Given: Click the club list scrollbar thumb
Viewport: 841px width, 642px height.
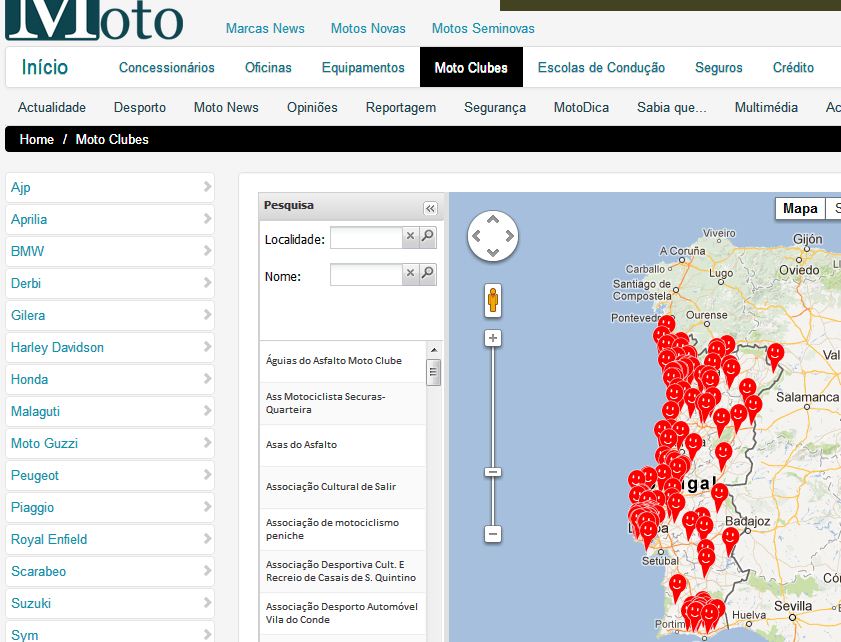Looking at the screenshot, I should click(x=433, y=372).
